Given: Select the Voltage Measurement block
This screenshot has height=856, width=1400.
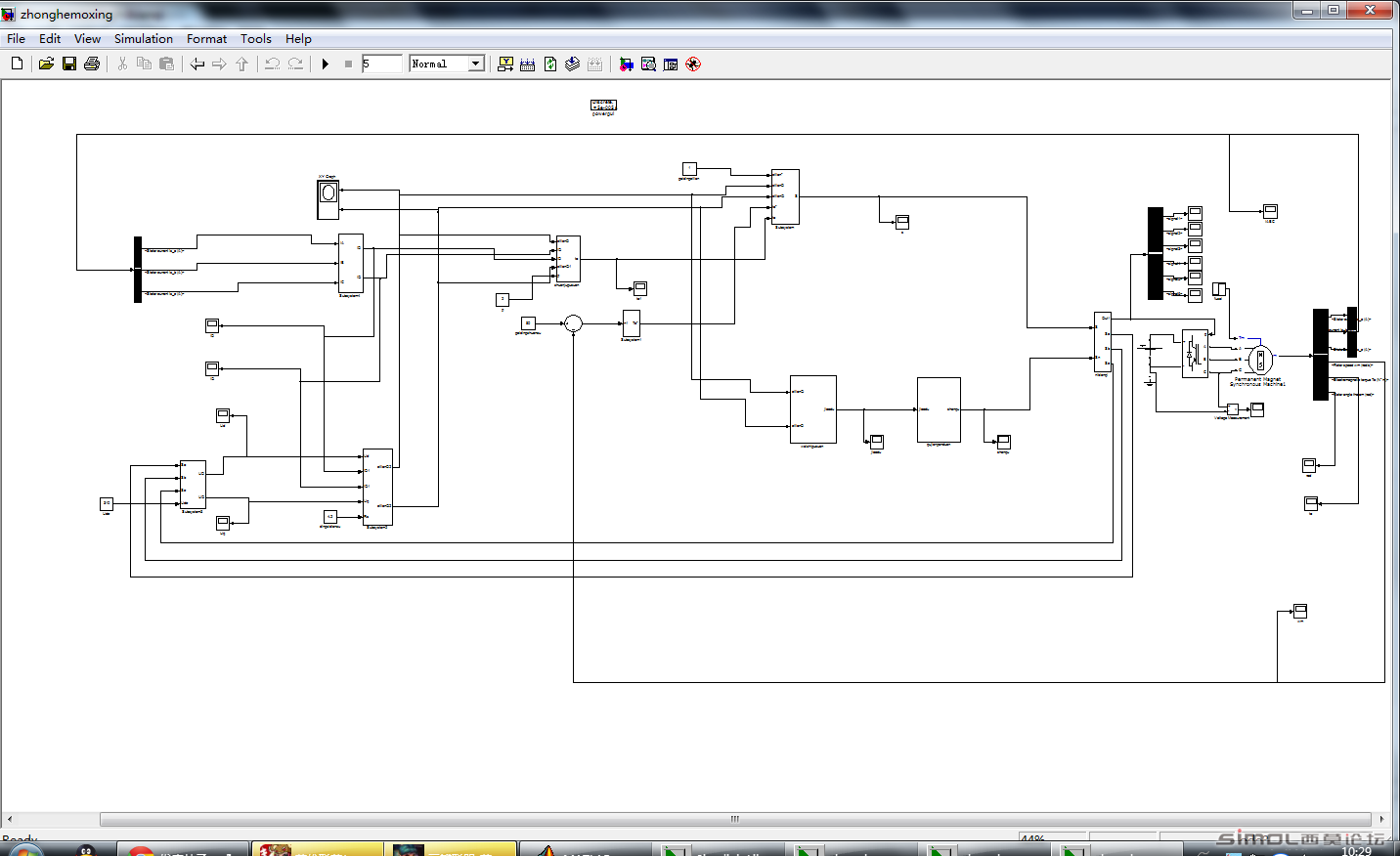Looking at the screenshot, I should (x=1232, y=409).
